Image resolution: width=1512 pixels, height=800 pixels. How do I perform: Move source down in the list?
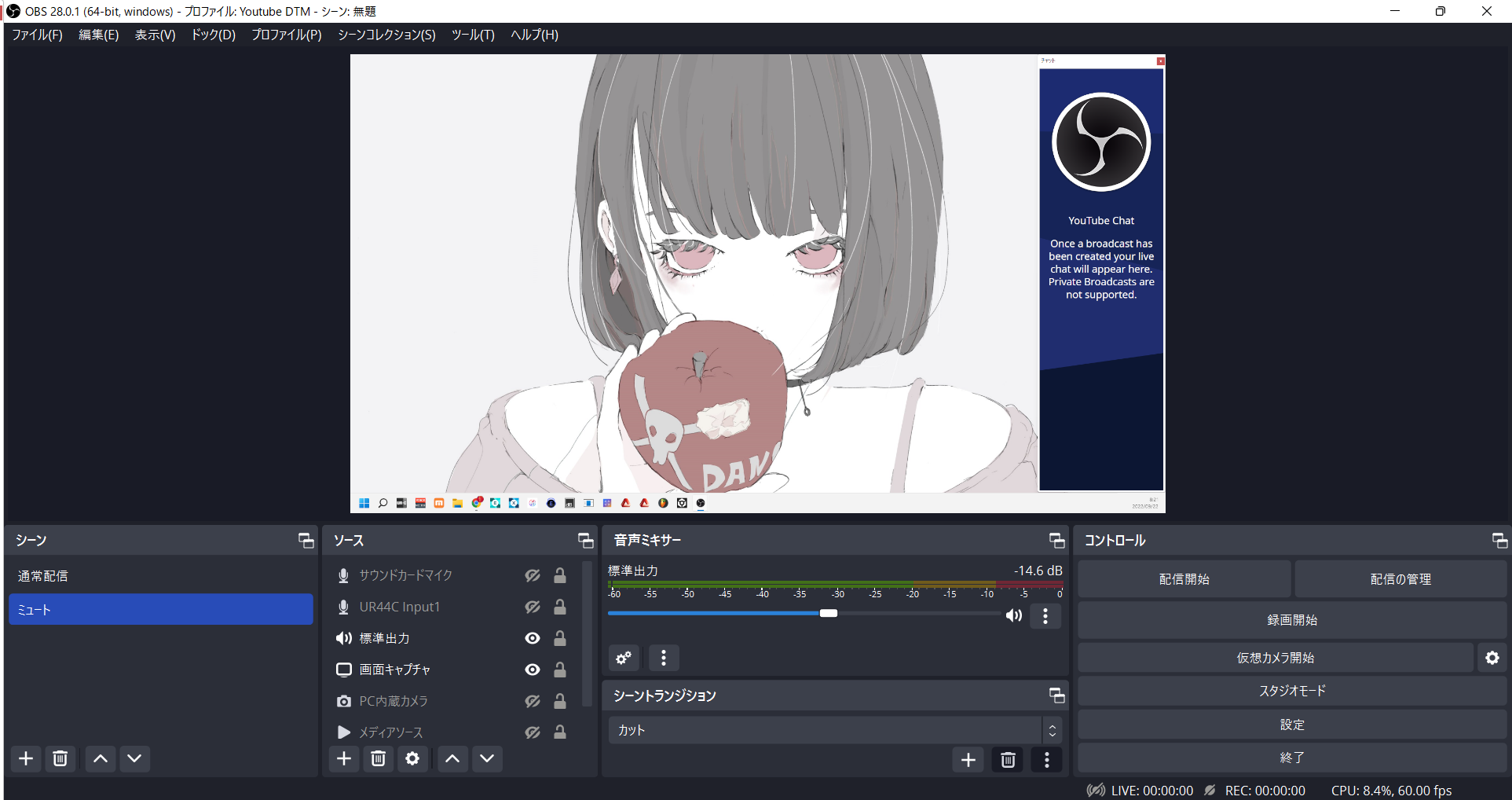(x=487, y=758)
